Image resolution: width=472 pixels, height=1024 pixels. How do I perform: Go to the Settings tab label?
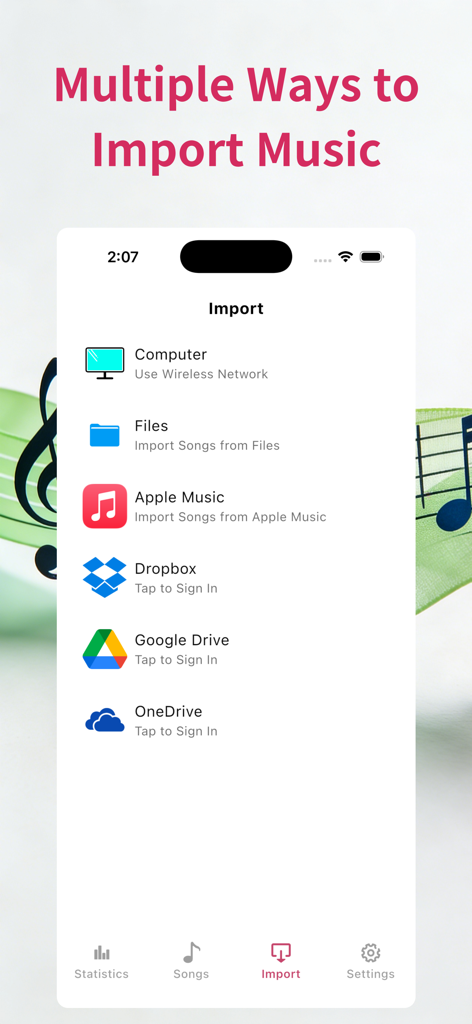click(x=371, y=974)
